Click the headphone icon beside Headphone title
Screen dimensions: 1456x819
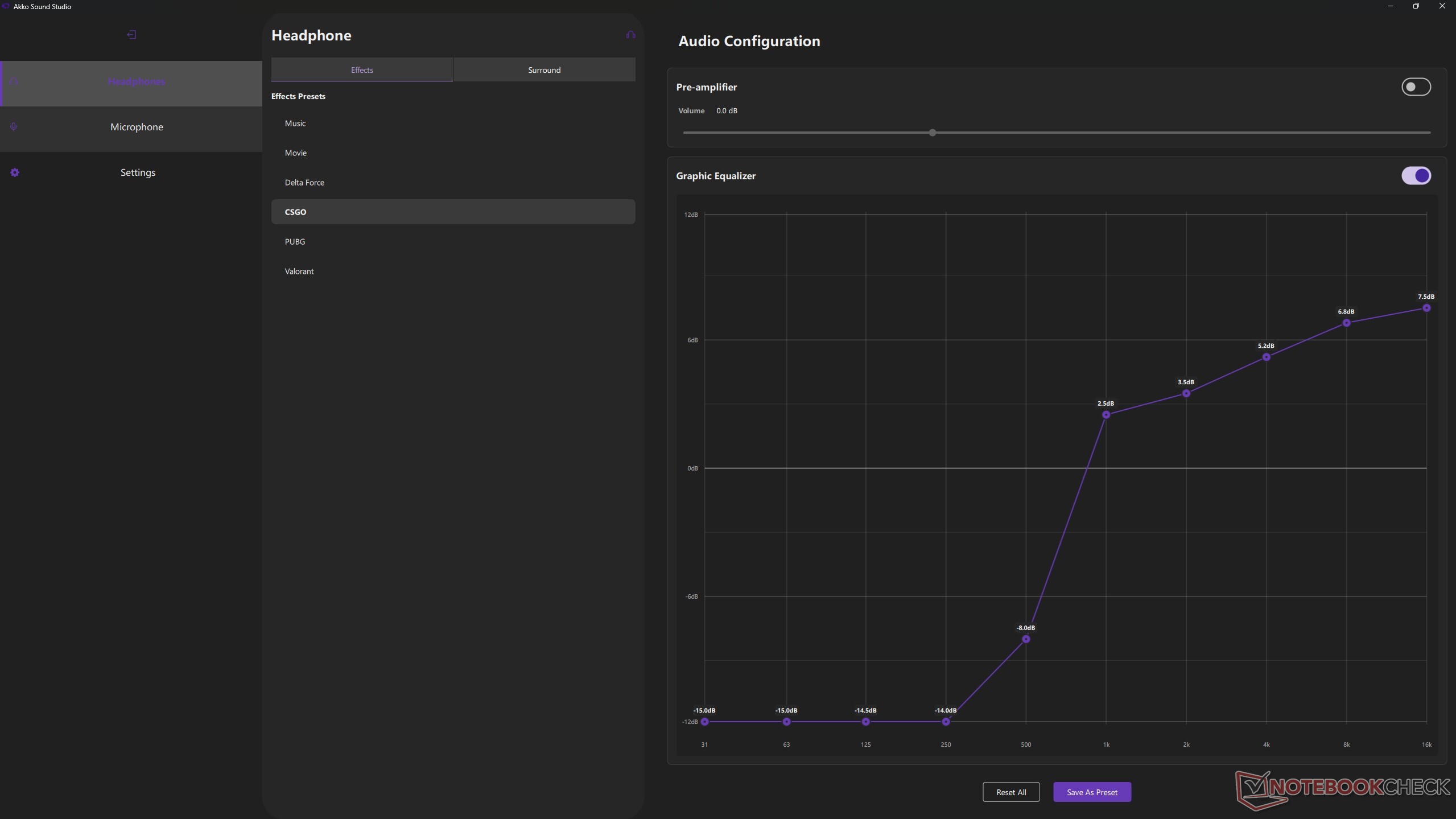click(630, 35)
